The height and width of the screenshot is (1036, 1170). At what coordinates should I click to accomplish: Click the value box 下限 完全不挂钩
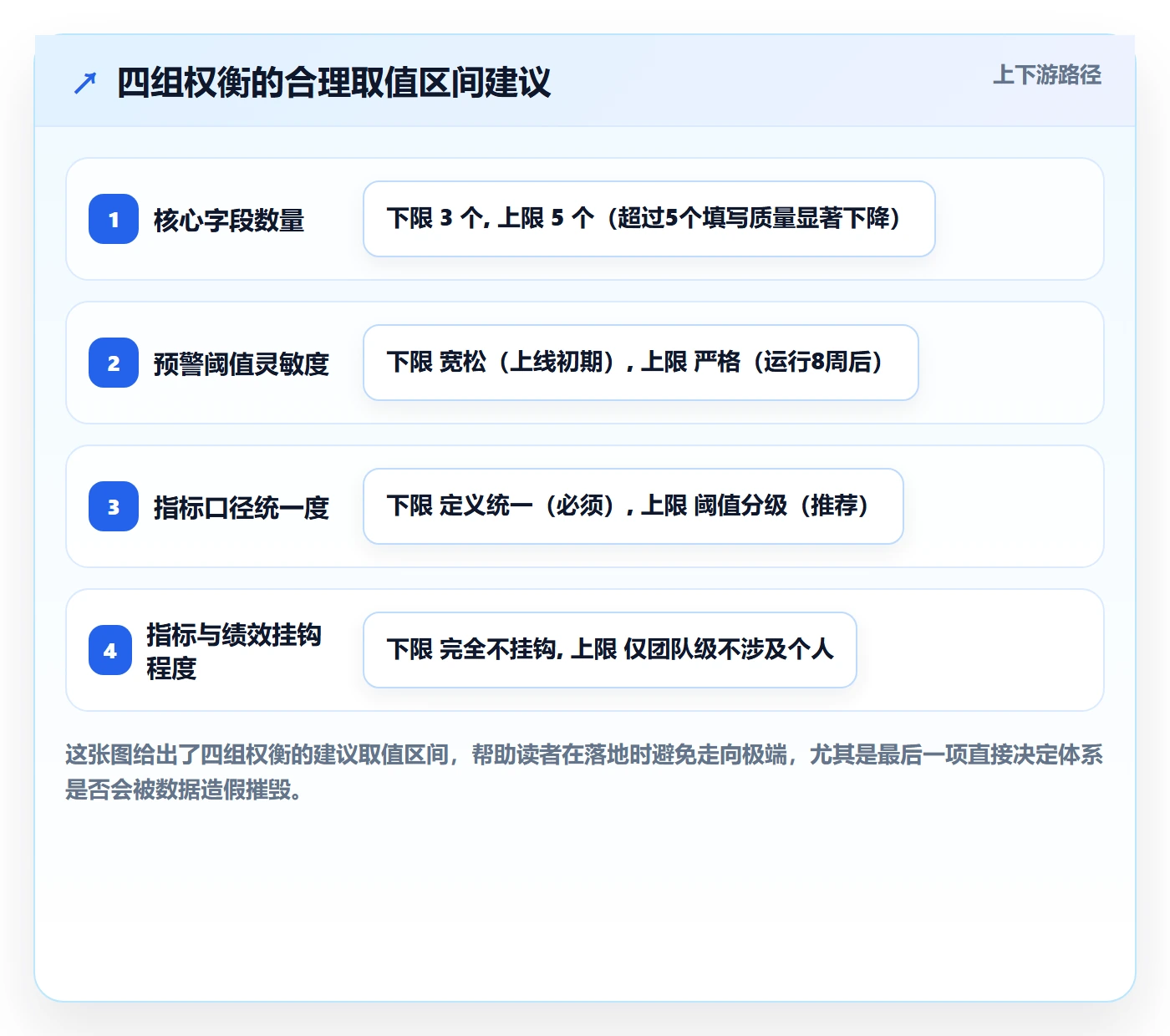click(610, 650)
